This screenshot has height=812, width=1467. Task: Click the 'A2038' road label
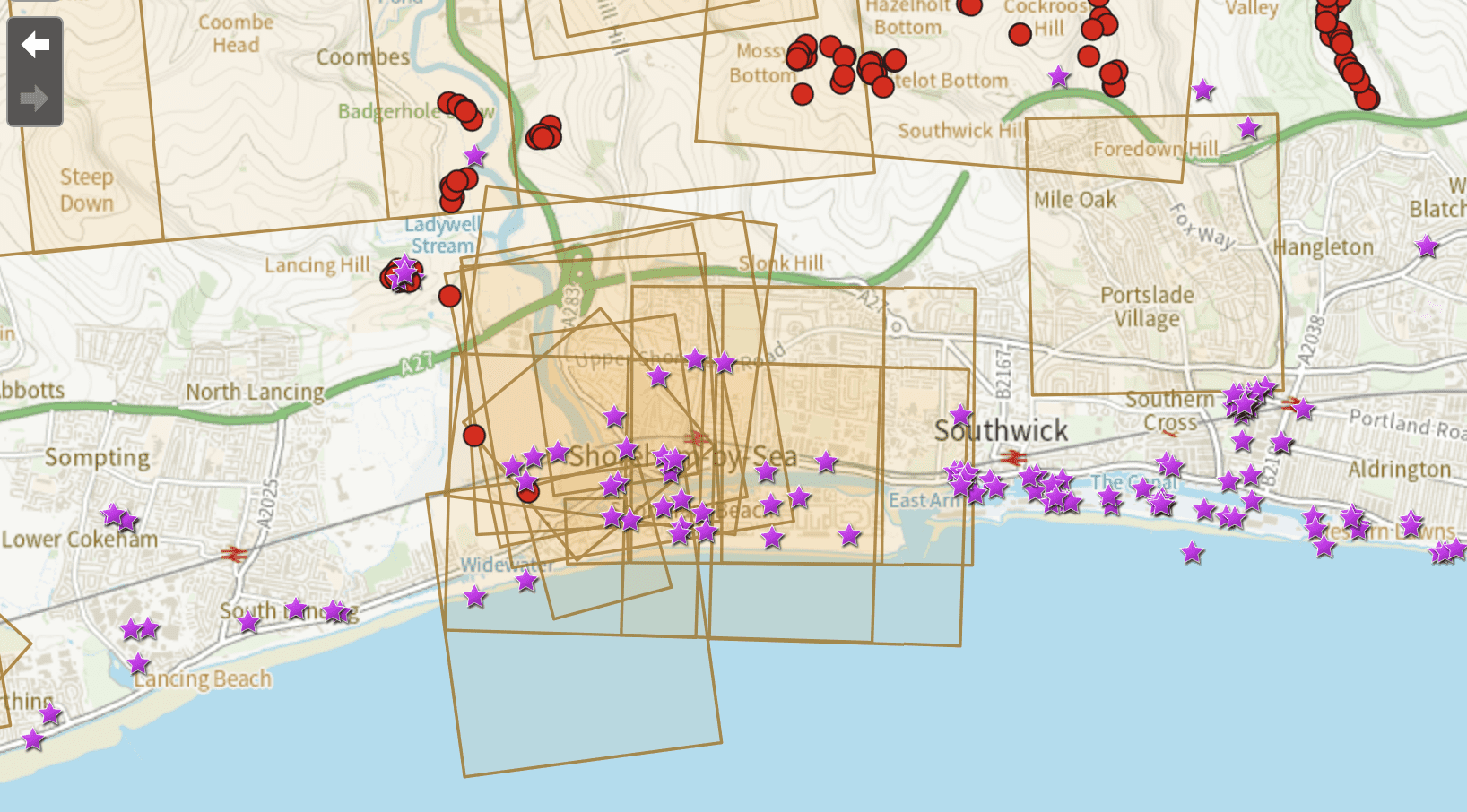[x=1312, y=340]
